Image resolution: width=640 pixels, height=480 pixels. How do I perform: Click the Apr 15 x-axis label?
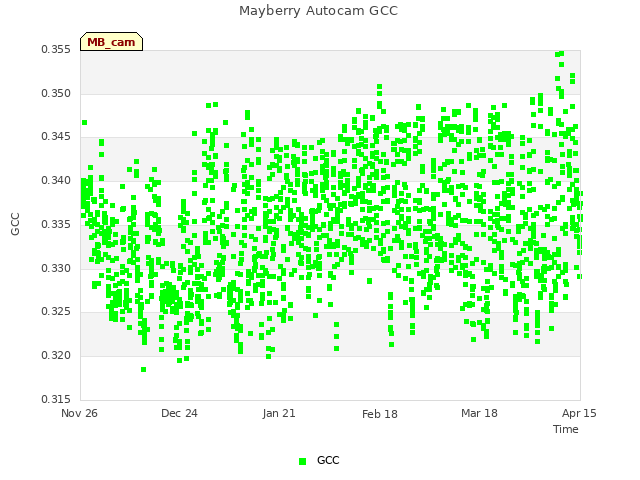[x=579, y=413]
